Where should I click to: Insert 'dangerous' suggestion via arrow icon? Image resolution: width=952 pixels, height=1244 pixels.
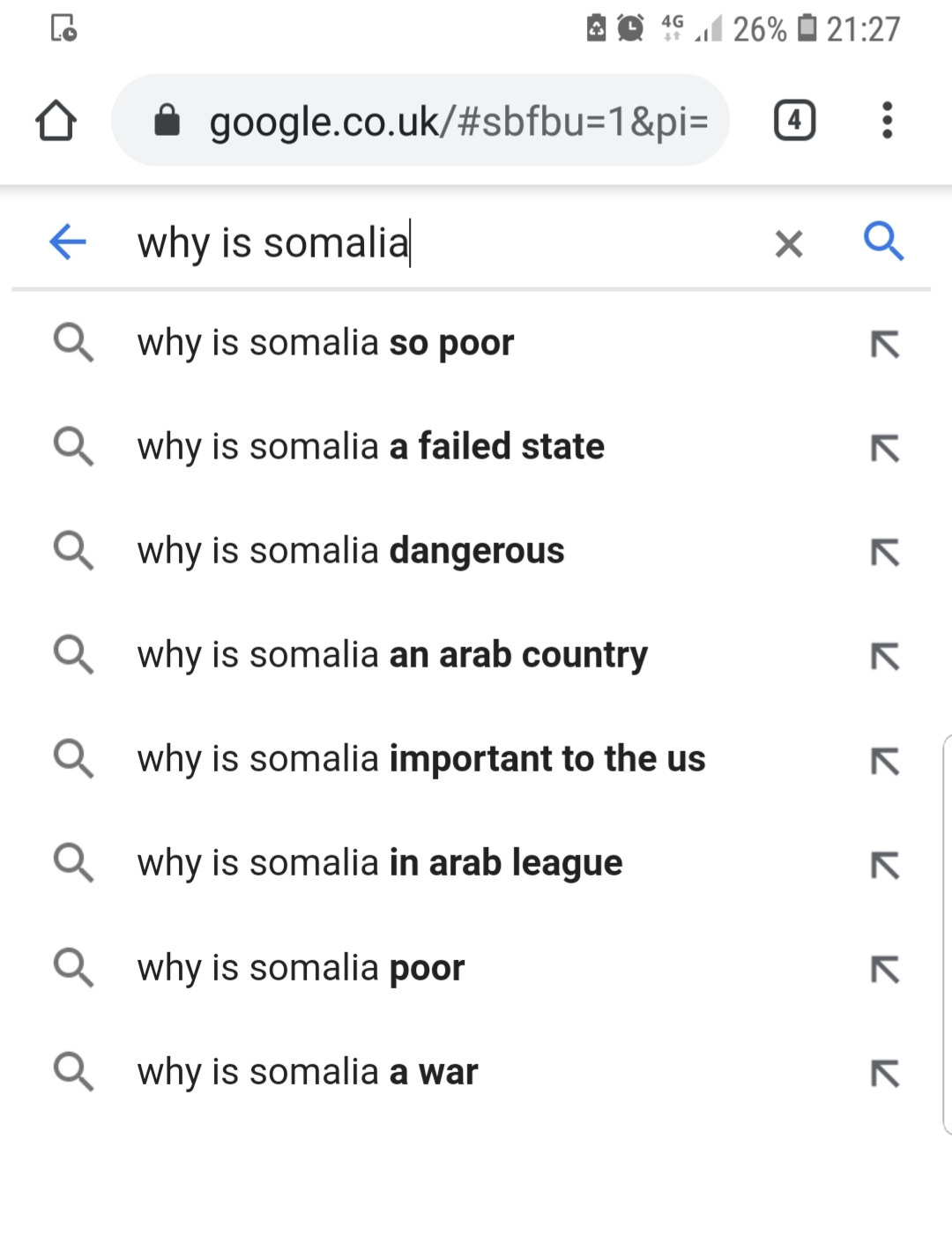pos(885,552)
